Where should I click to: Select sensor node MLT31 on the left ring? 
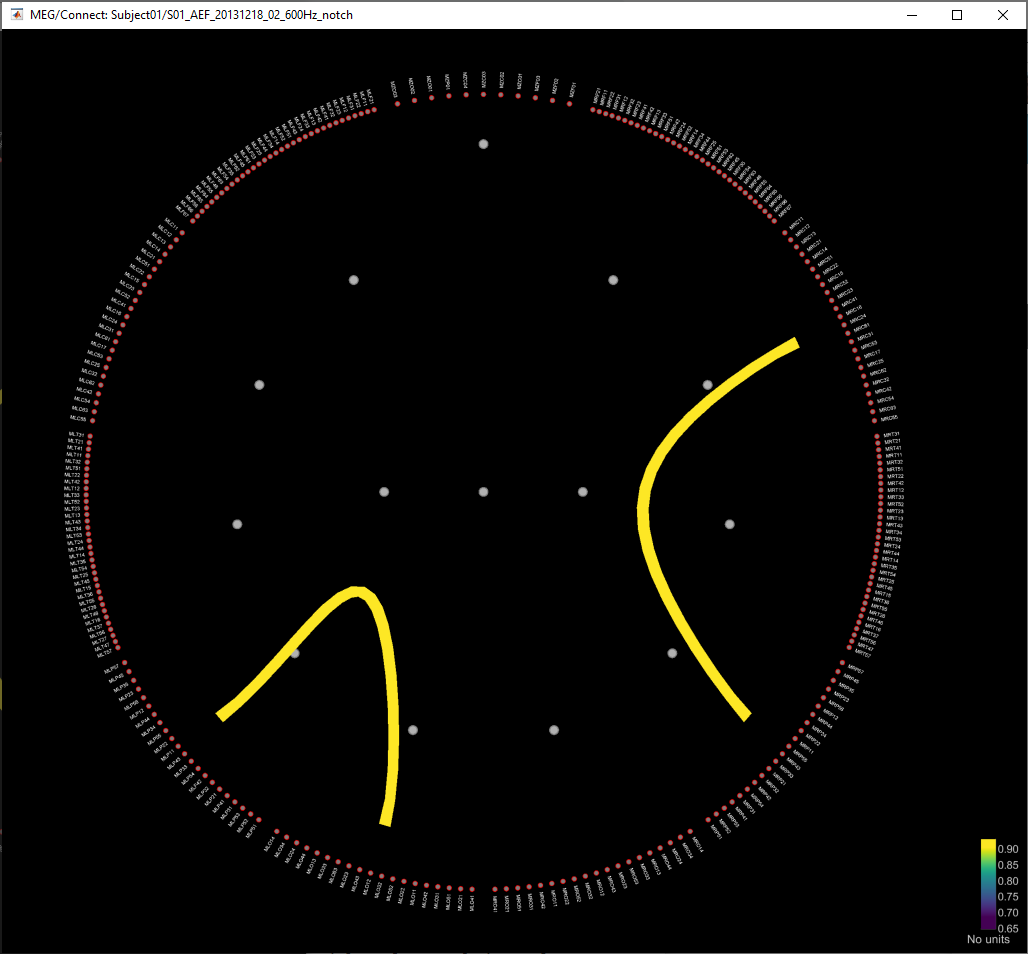pyautogui.click(x=90, y=435)
